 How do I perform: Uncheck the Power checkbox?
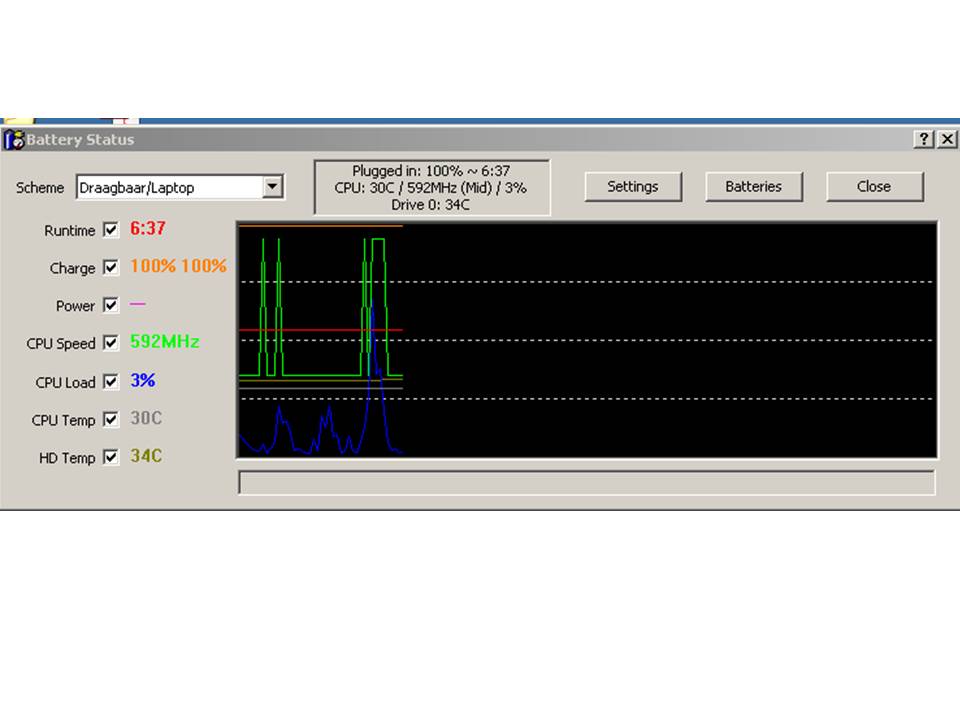[x=111, y=305]
